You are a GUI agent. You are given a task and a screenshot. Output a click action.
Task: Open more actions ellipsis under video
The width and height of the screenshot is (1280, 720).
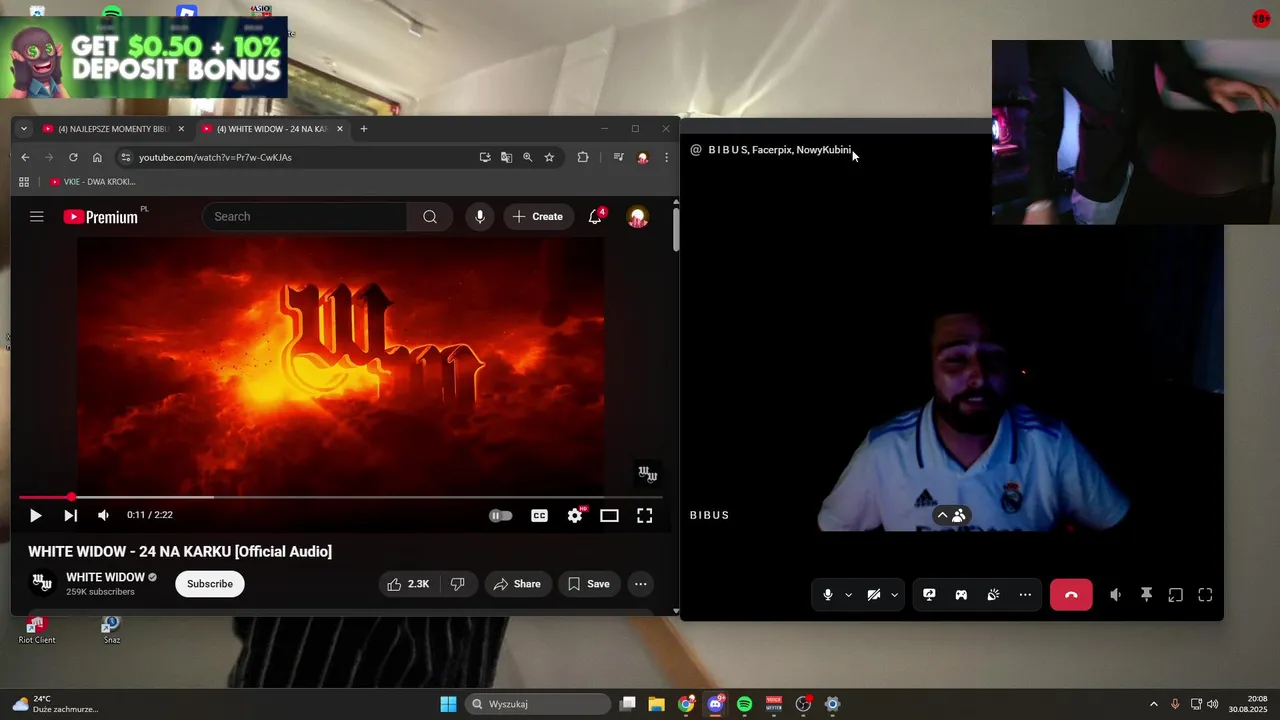(x=641, y=584)
